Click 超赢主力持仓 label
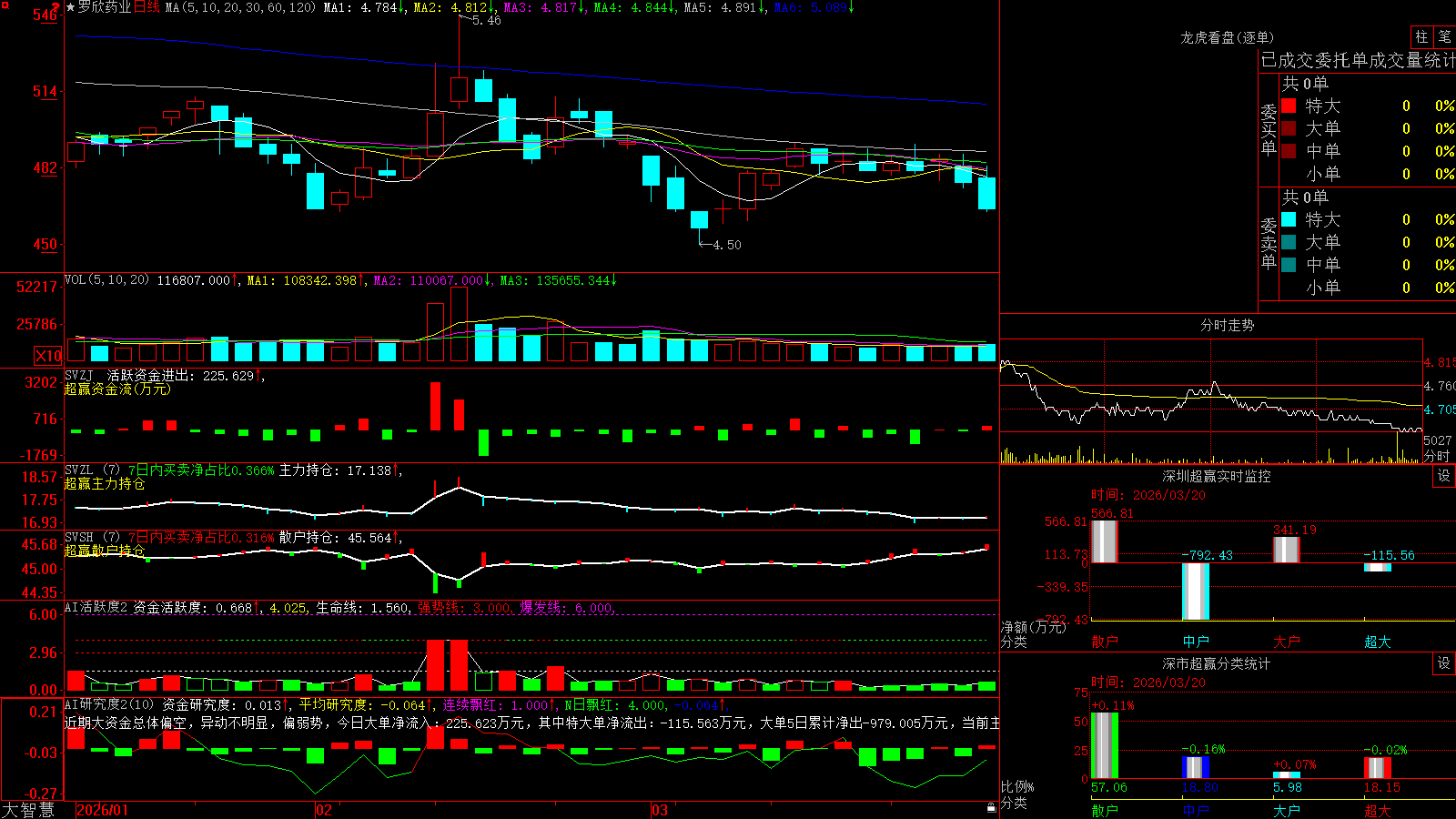Image resolution: width=1456 pixels, height=819 pixels. click(x=105, y=483)
